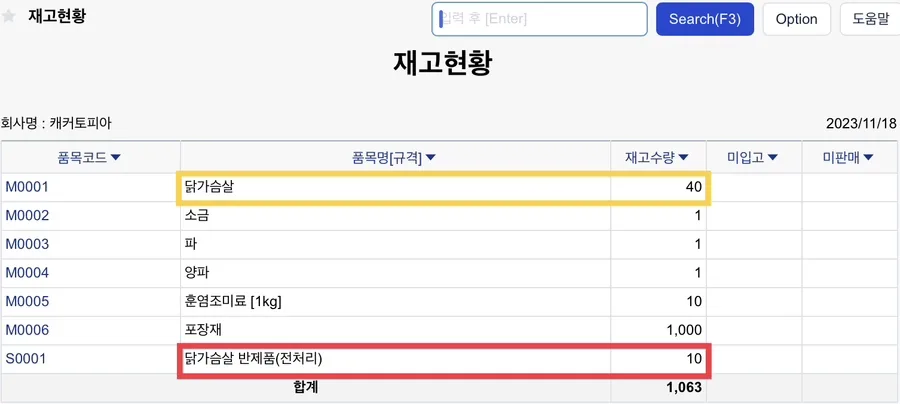Open item code M0005 link

point(27,301)
